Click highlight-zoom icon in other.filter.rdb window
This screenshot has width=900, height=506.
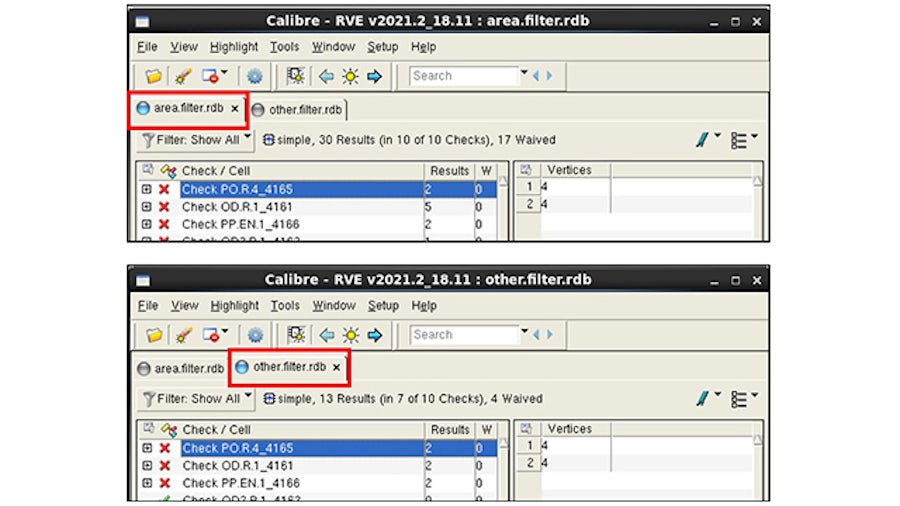tap(297, 335)
